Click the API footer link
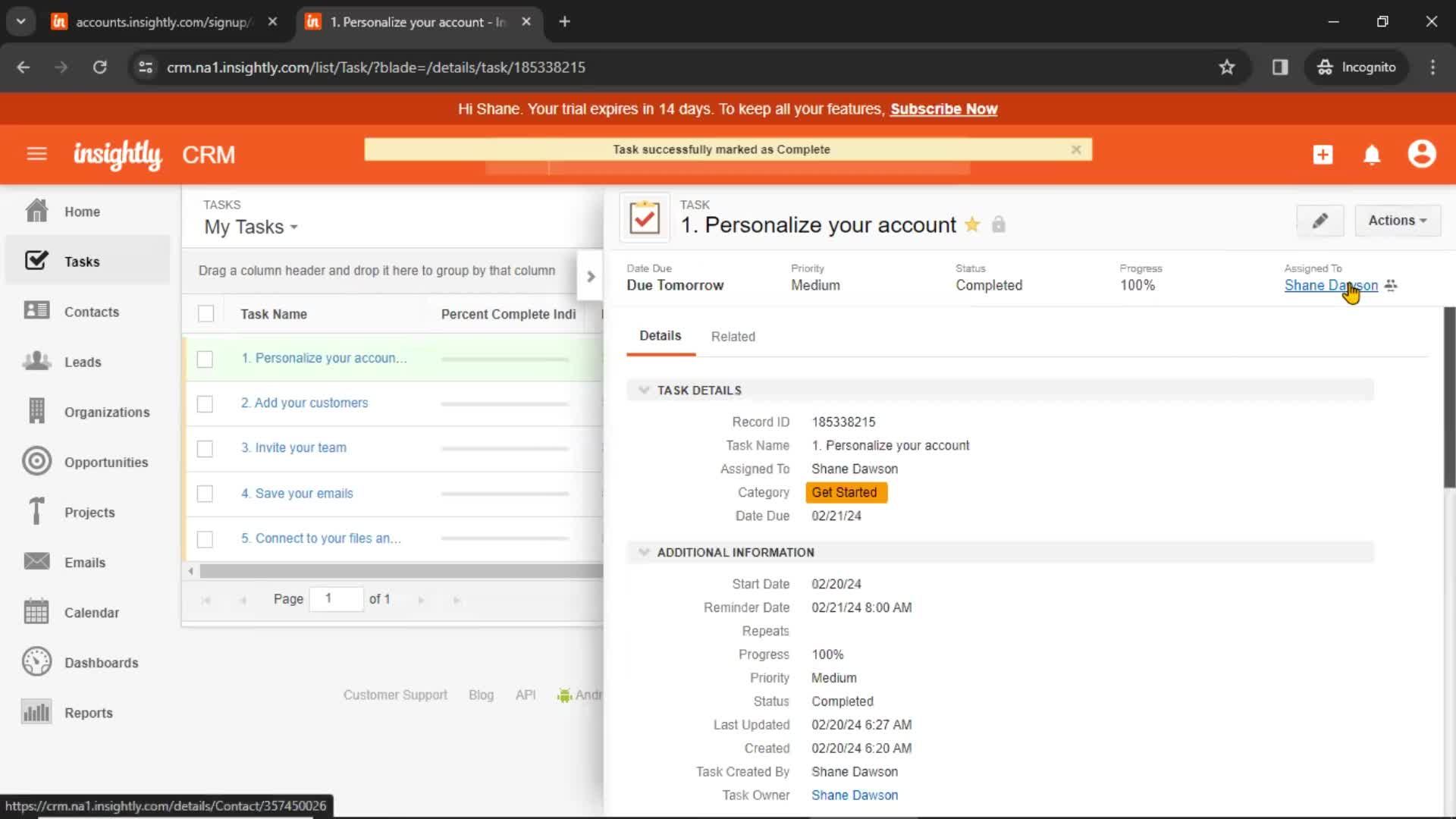This screenshot has height=819, width=1456. coord(526,695)
